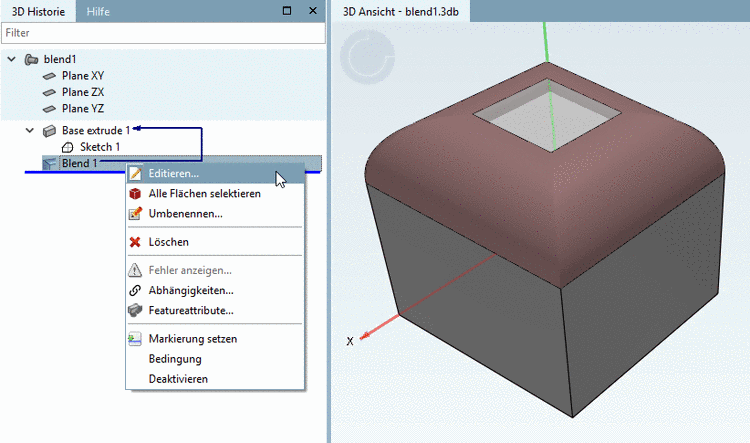Switch to the 3D Historie tab
The image size is (750, 443).
point(38,11)
